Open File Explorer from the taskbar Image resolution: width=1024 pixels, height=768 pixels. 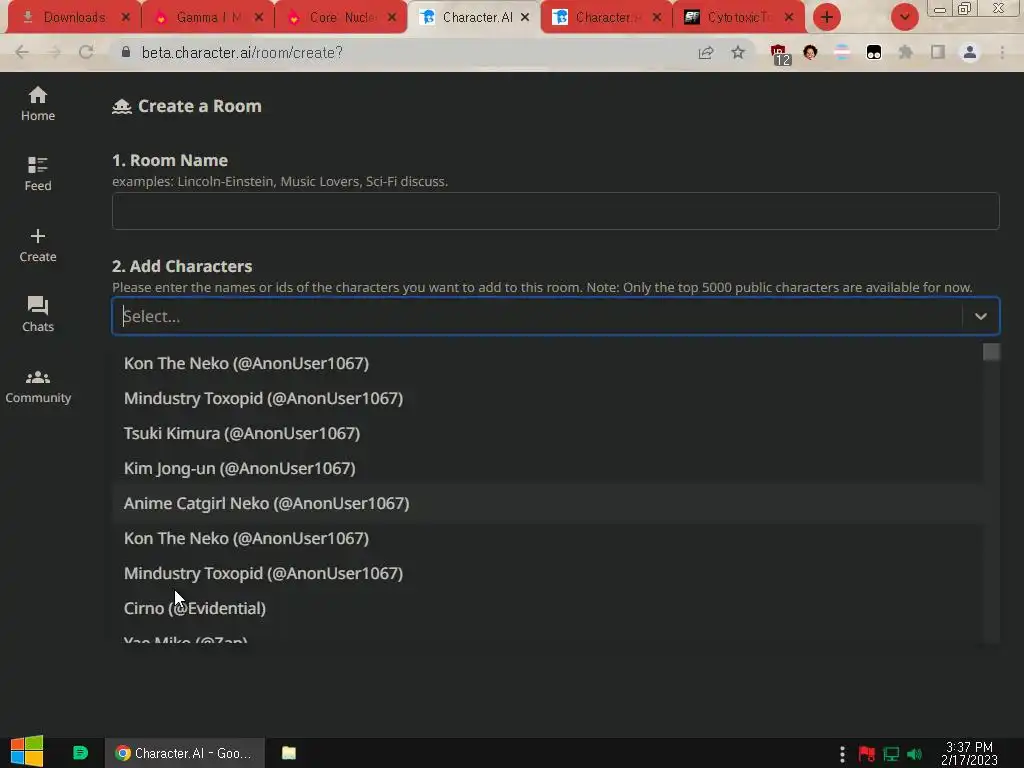289,753
